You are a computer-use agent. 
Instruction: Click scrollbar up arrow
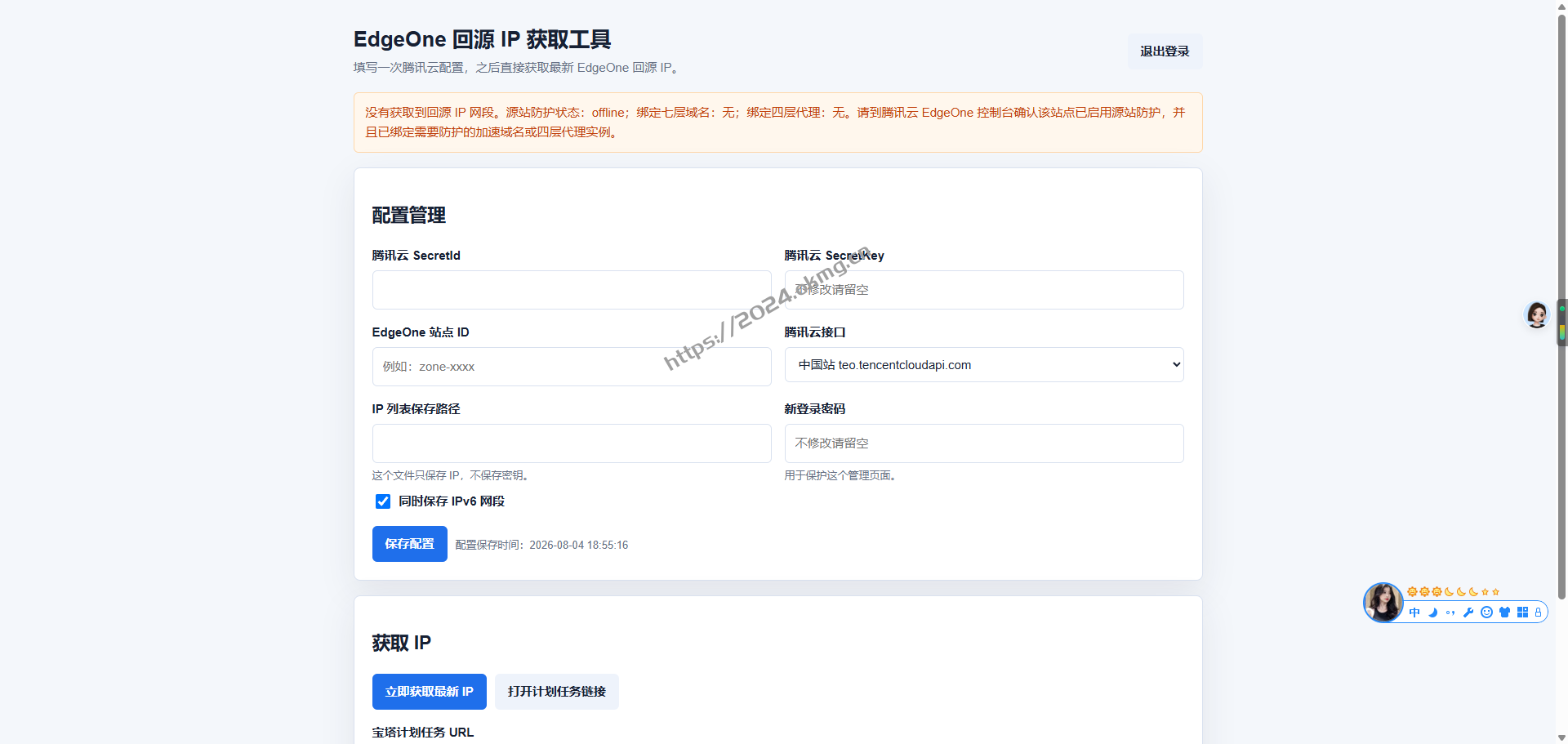click(x=1561, y=6)
